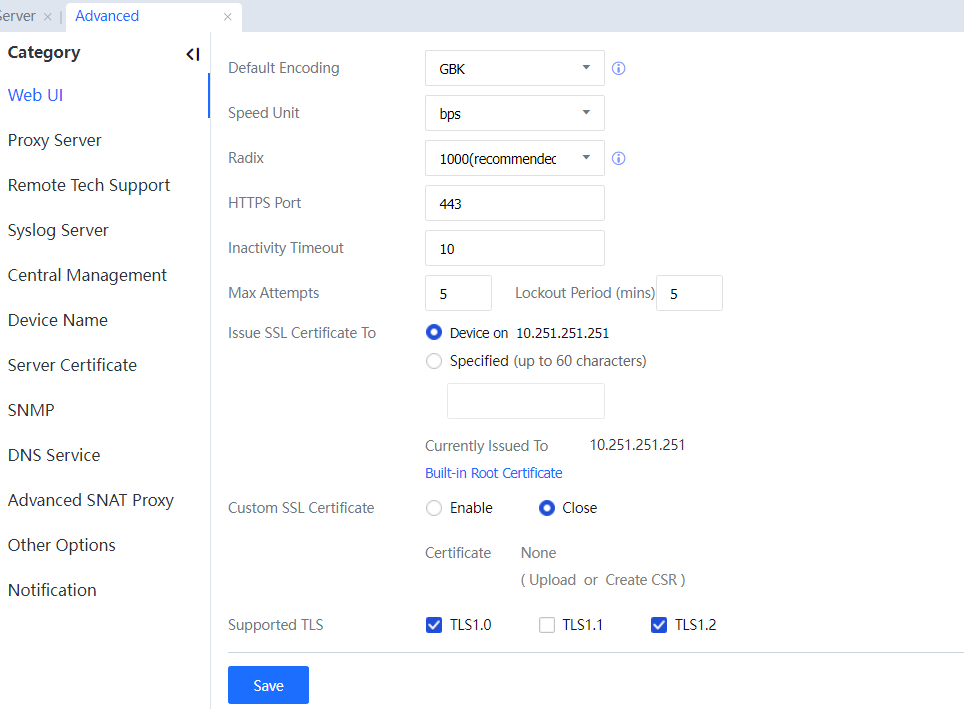964x709 pixels.
Task: Toggle the TLS1.2 checkbox
Action: click(x=659, y=625)
